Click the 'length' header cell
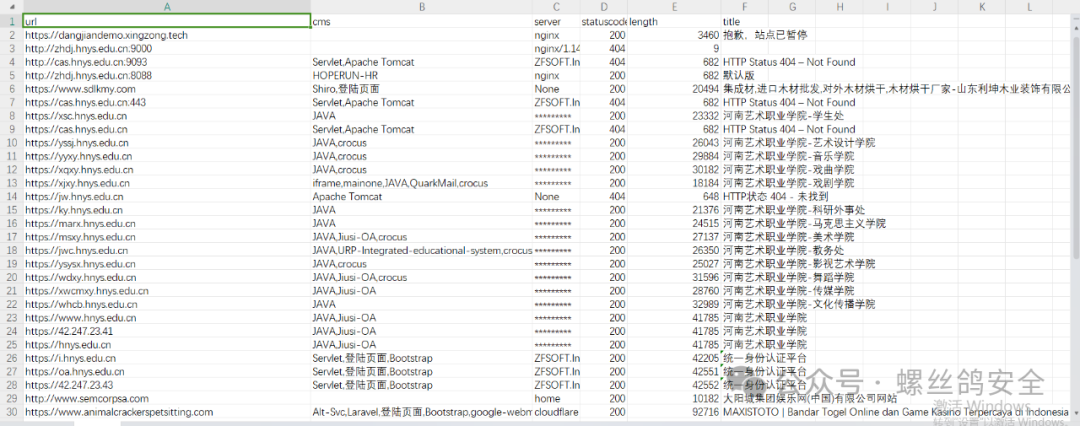Screen dimensions: 1080x426 point(674,21)
